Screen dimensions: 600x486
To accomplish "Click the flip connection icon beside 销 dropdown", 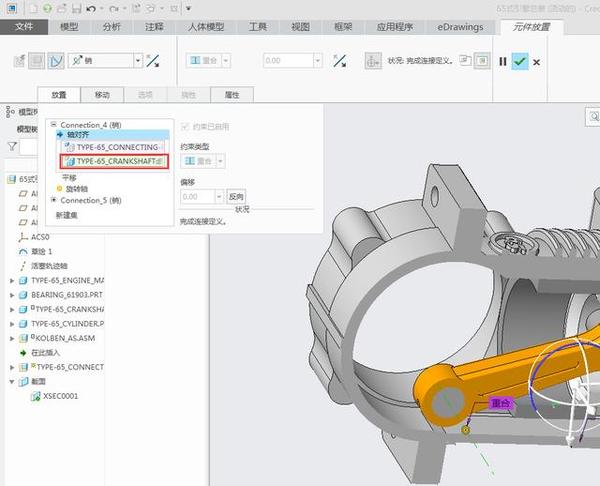I will [x=153, y=61].
